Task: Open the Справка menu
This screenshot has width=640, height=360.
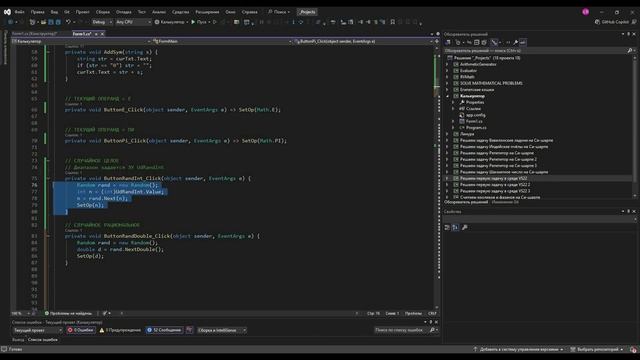Action: 249,12
